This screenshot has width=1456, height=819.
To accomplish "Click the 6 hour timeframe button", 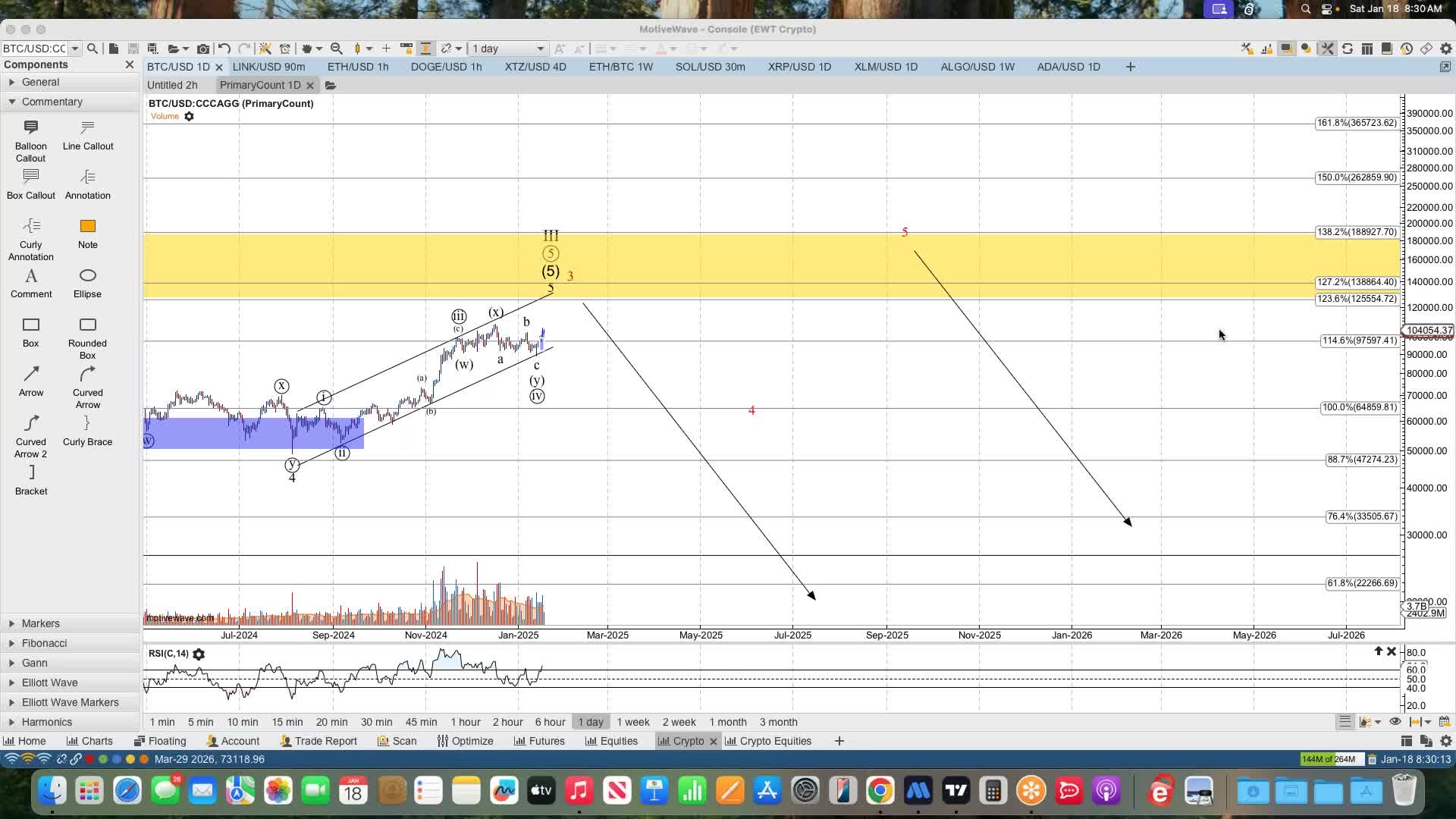I will [550, 722].
